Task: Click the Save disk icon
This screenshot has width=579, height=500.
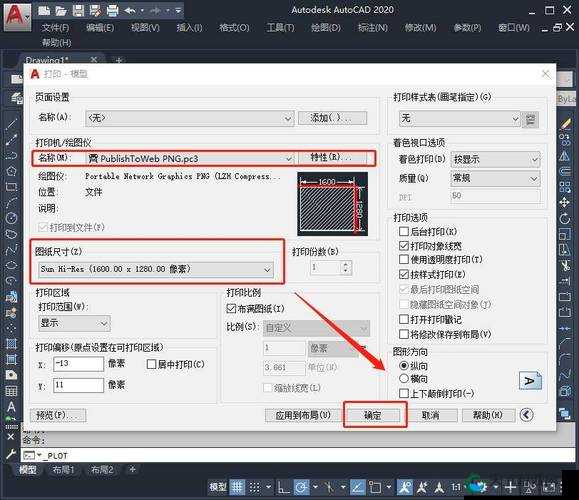Action: pos(78,11)
